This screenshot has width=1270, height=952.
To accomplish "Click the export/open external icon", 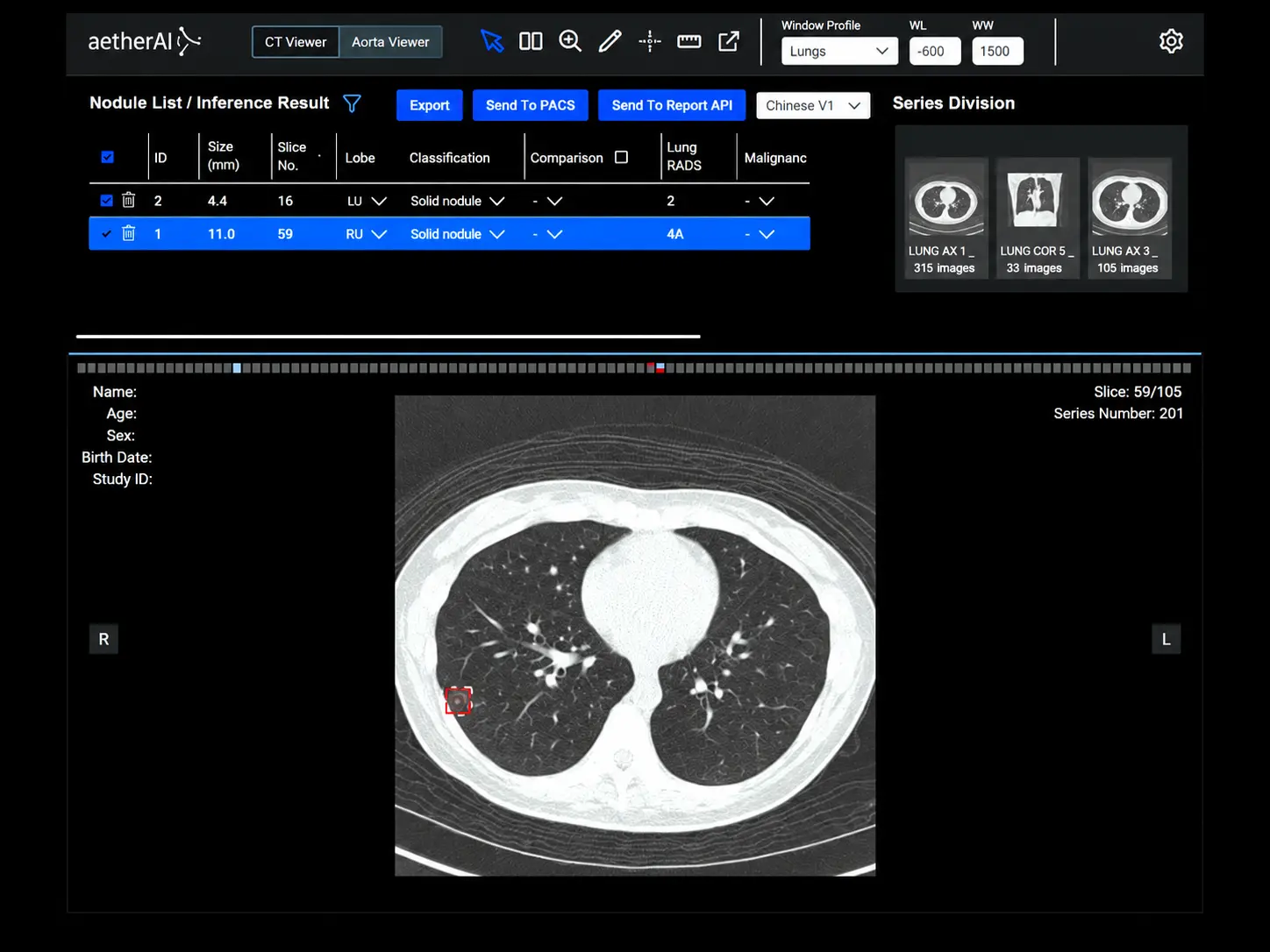I will click(729, 41).
